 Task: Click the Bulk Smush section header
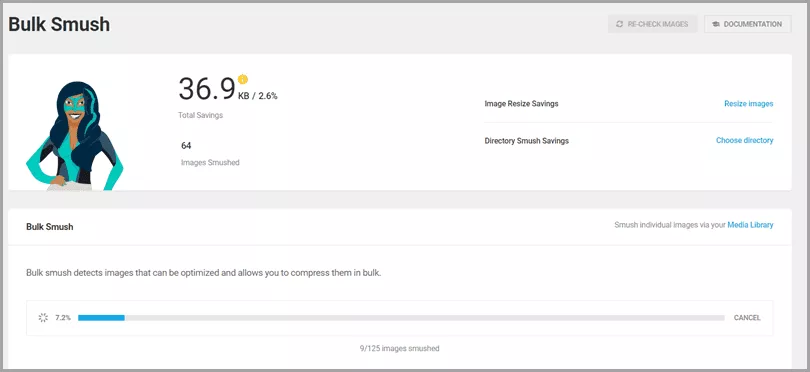pyautogui.click(x=50, y=226)
